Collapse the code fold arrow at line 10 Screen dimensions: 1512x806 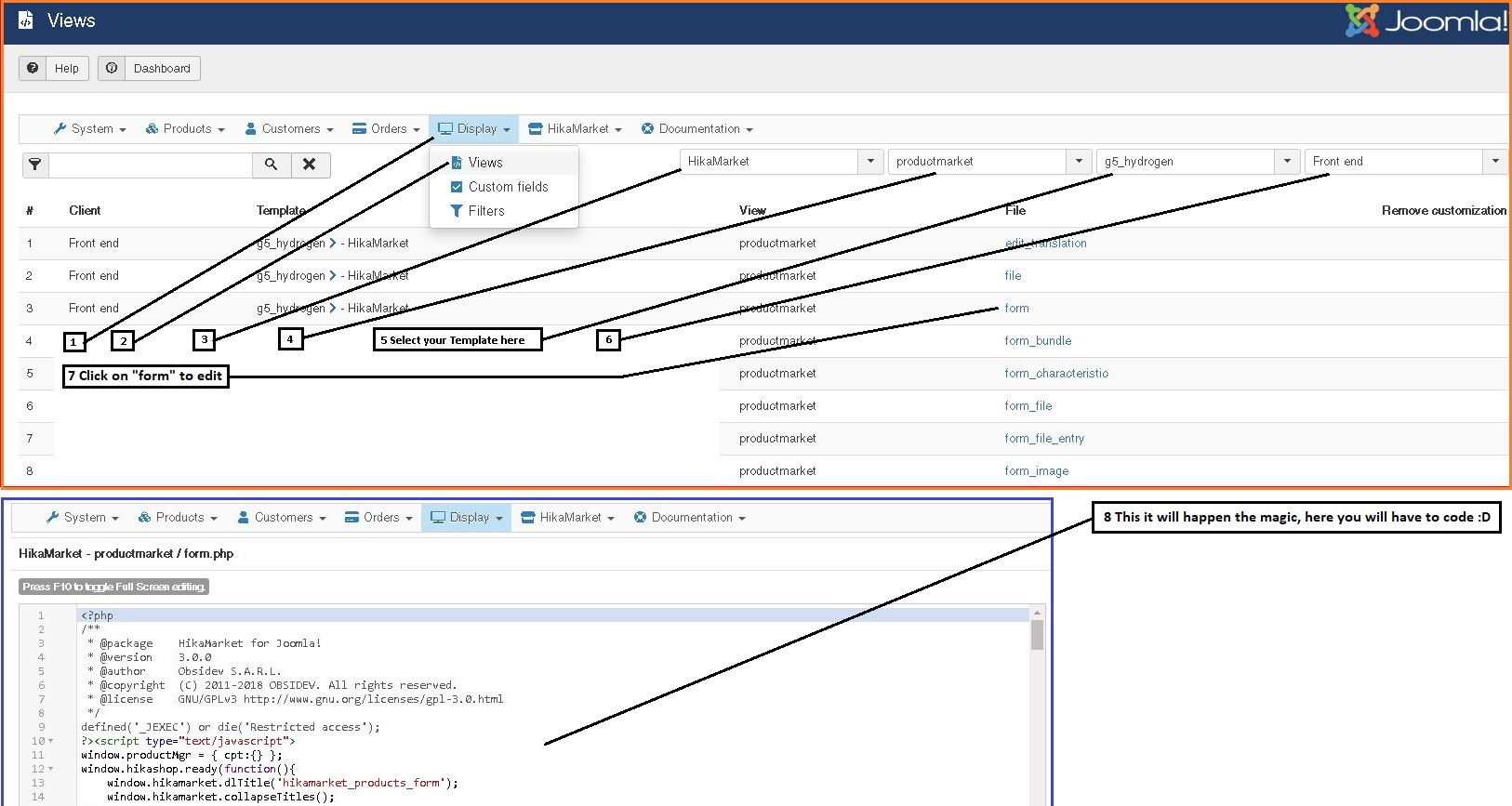coord(50,741)
